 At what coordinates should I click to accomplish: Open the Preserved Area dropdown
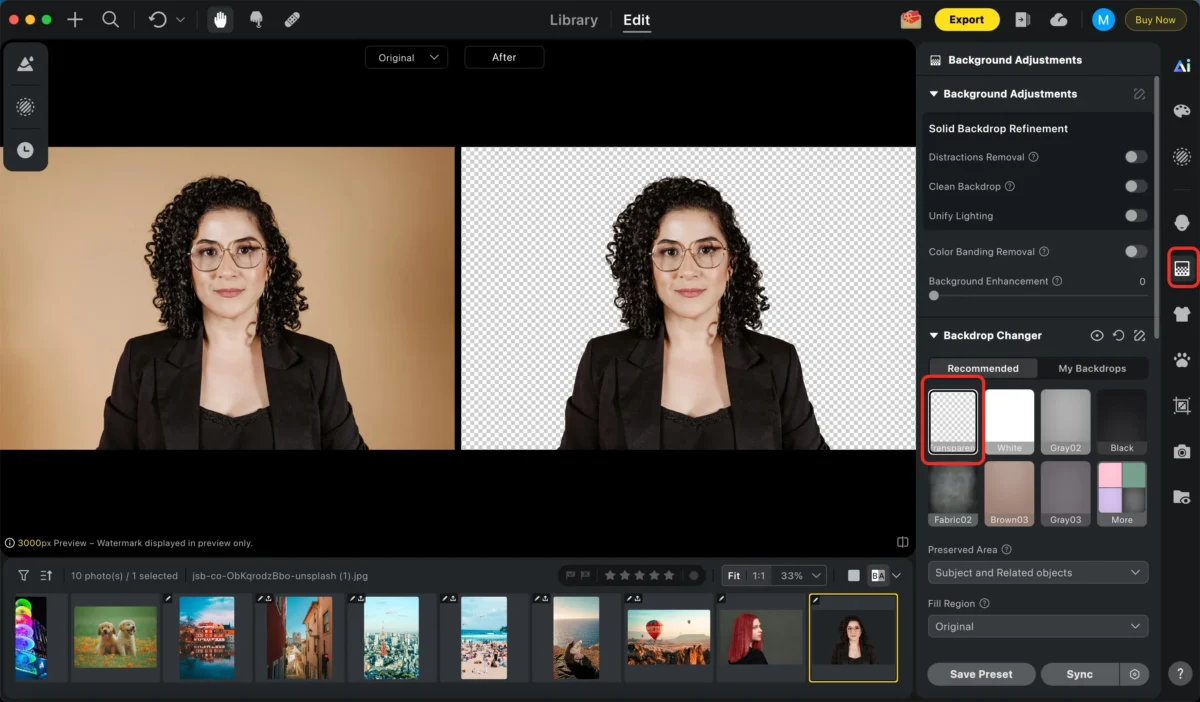tap(1037, 572)
